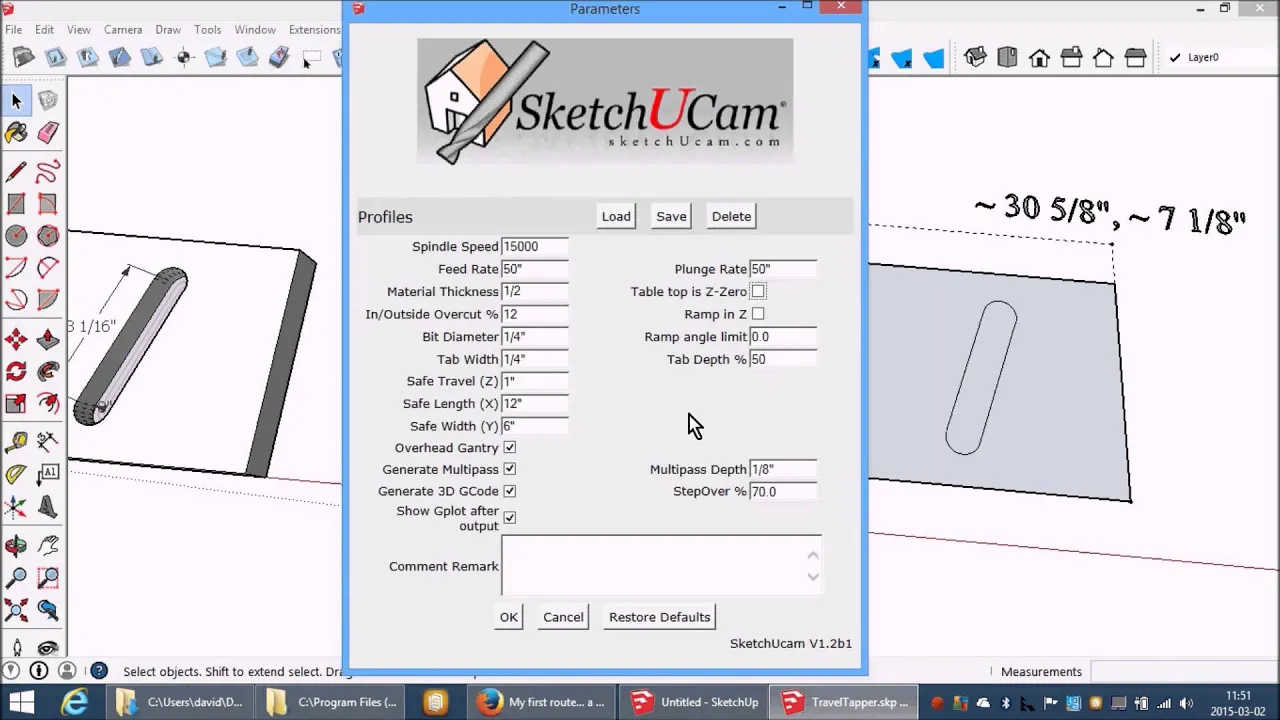
Task: Toggle Generate Multipass checkbox
Action: [x=509, y=469]
